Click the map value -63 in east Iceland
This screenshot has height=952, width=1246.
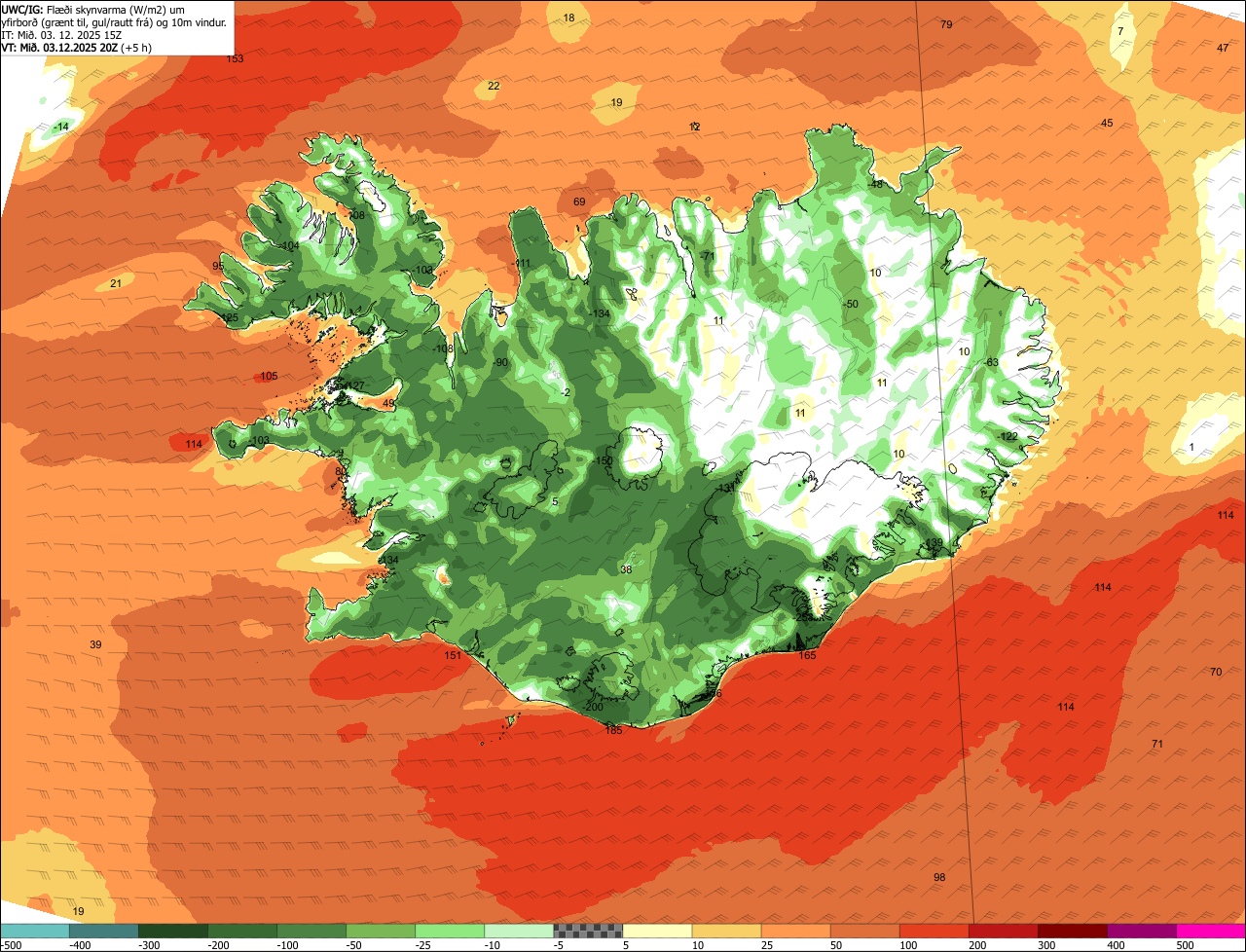991,362
